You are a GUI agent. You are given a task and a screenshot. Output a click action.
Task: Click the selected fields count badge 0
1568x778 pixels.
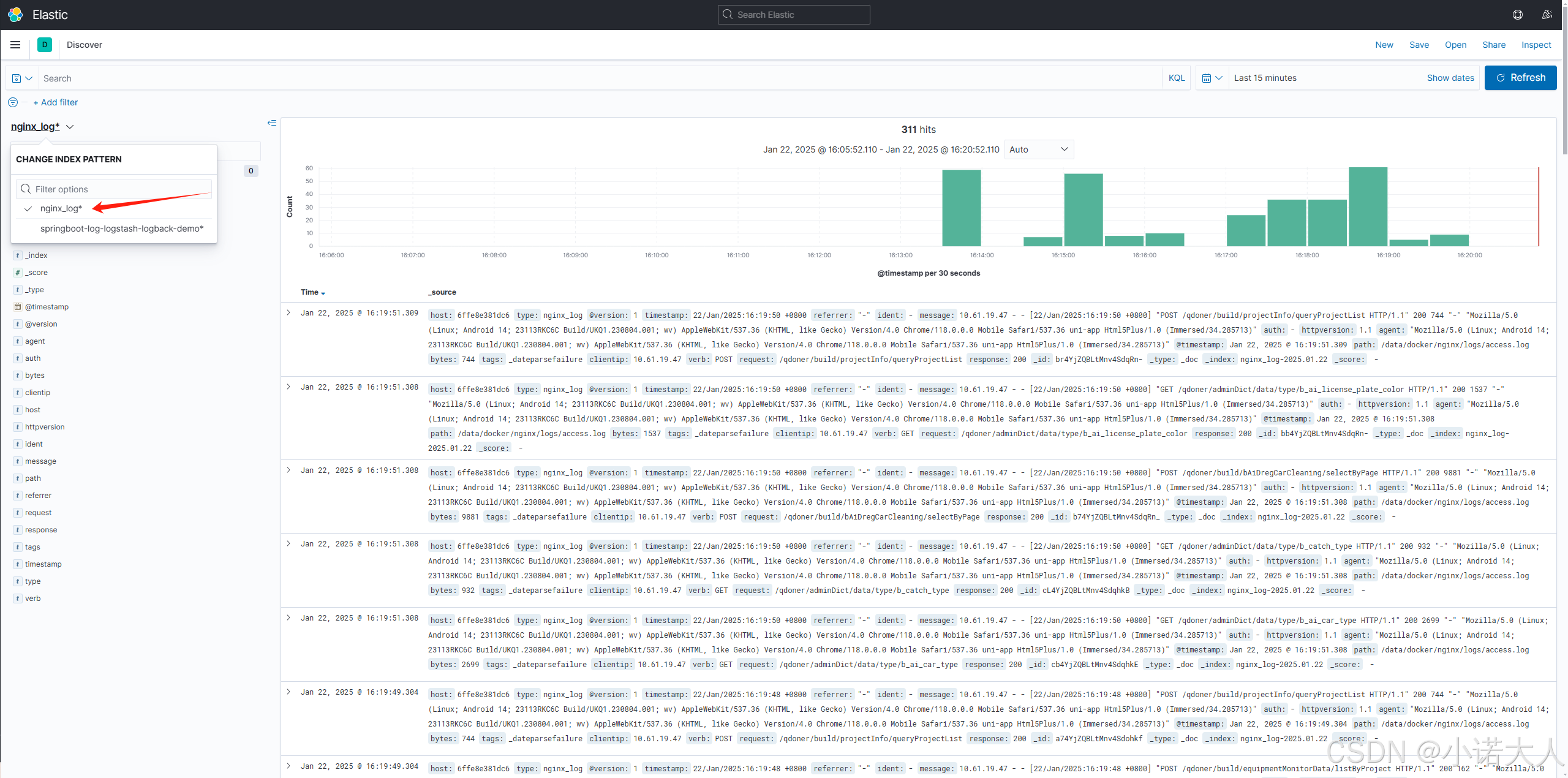[251, 171]
